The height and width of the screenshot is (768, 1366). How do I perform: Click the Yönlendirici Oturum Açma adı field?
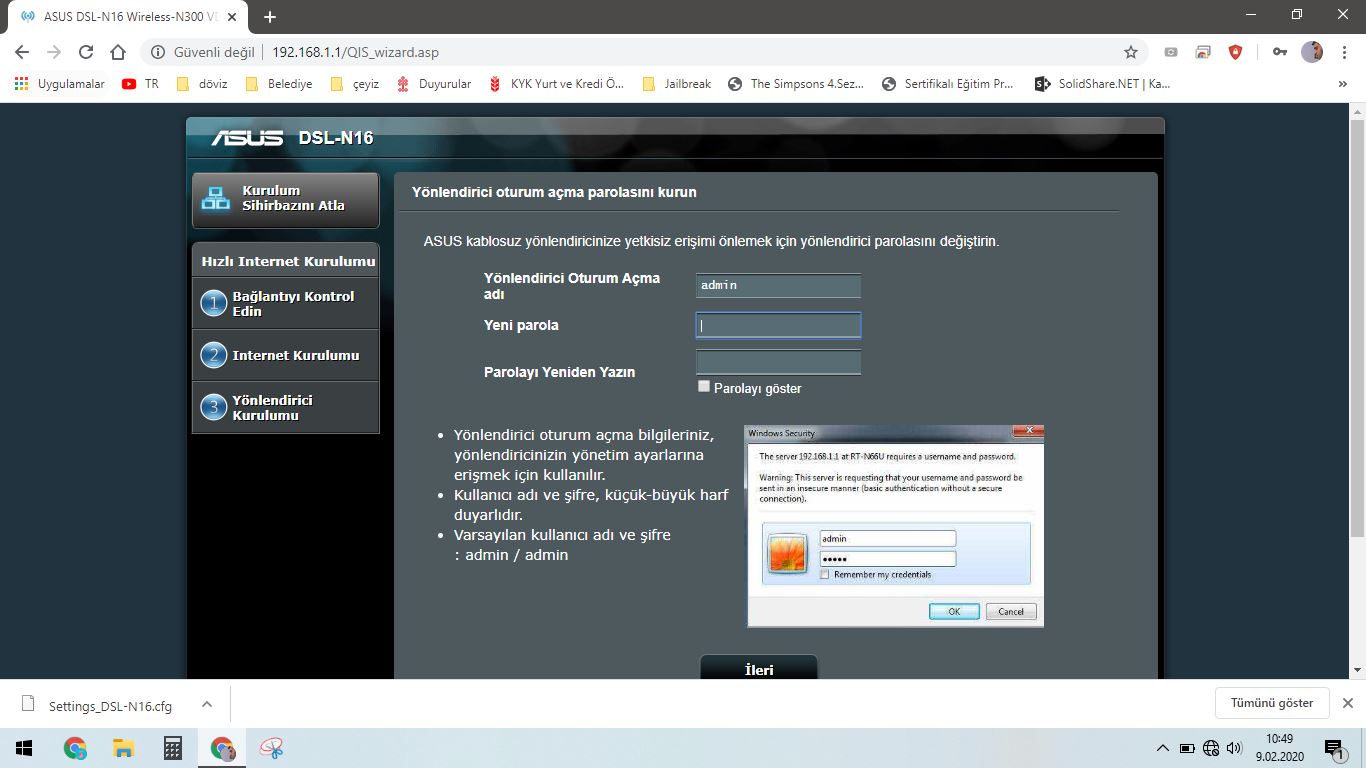[778, 286]
